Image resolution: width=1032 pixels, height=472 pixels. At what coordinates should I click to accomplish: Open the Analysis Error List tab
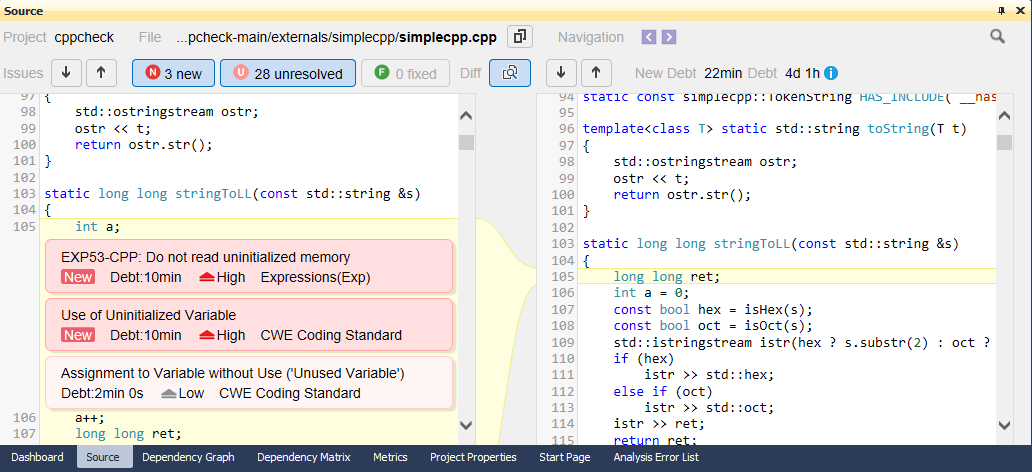coord(656,457)
